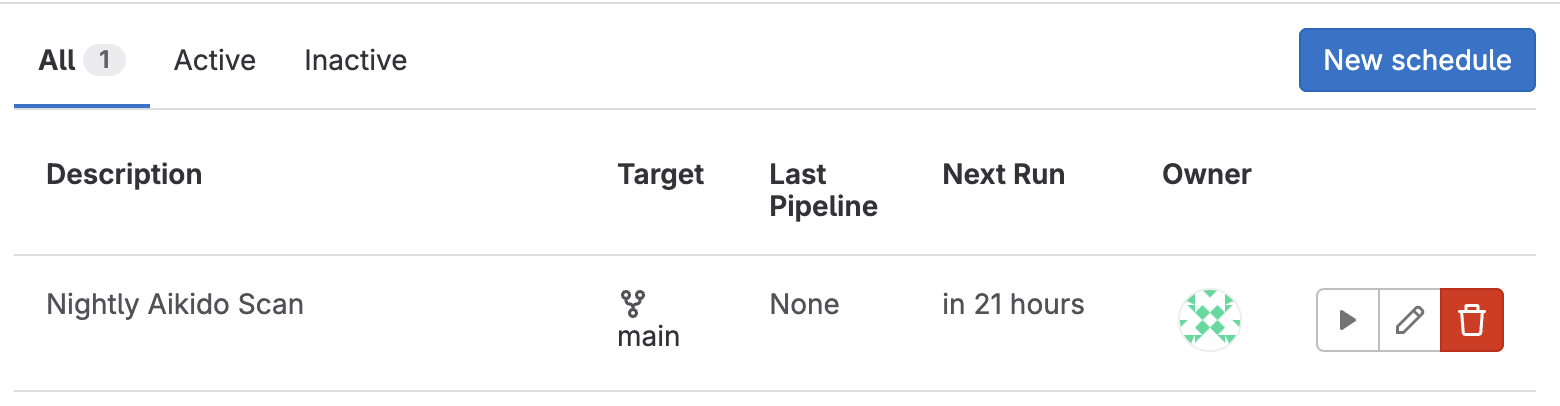Switch to the All tab
The width and height of the screenshot is (1560, 406).
coord(82,61)
